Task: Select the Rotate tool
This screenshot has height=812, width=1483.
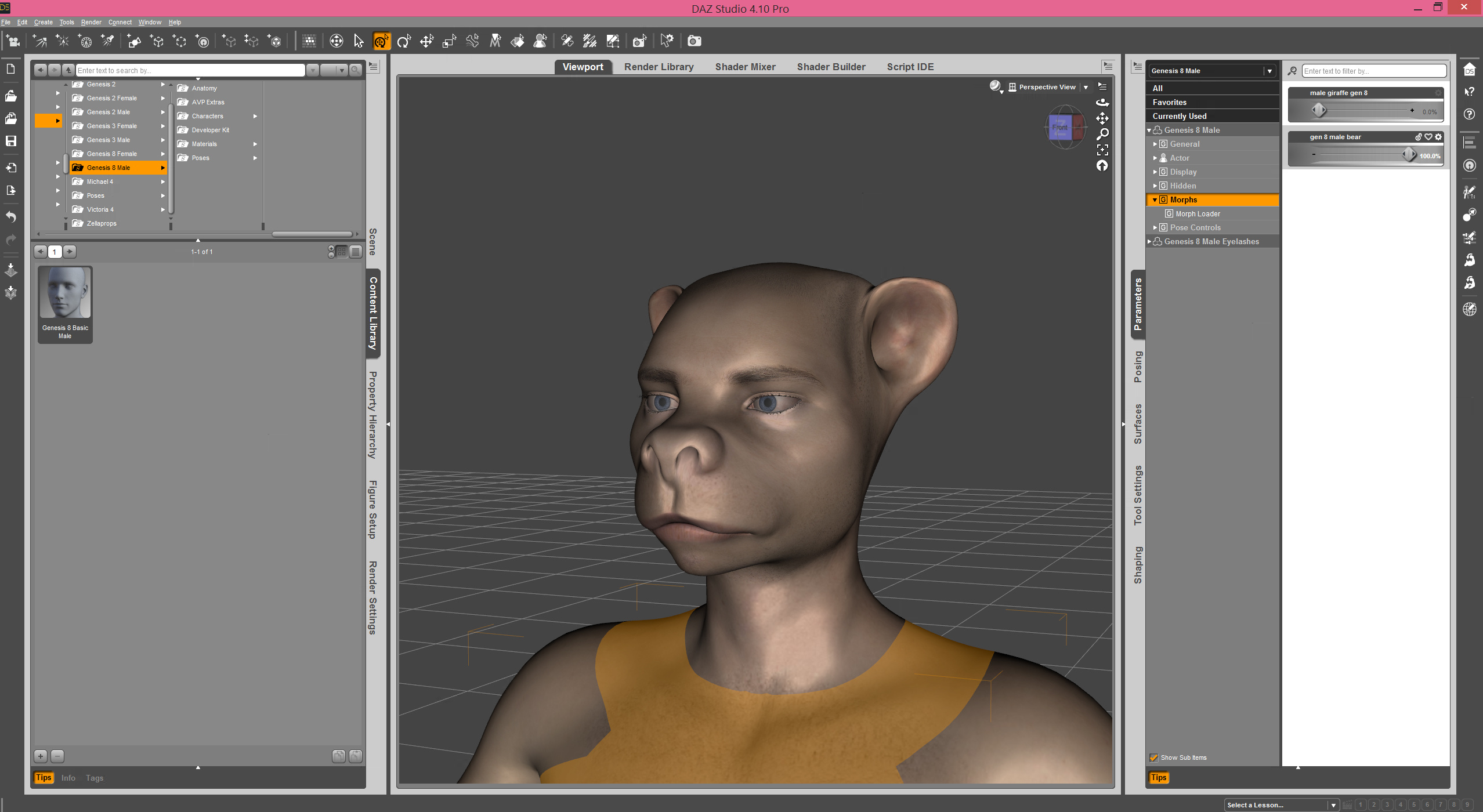Action: 404,41
